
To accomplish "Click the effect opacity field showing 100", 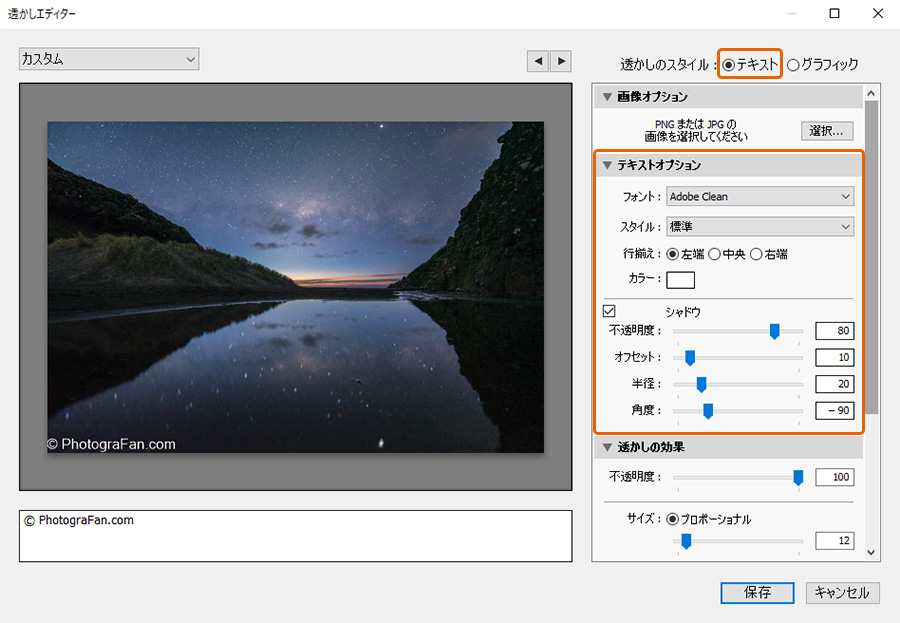I will (x=835, y=477).
